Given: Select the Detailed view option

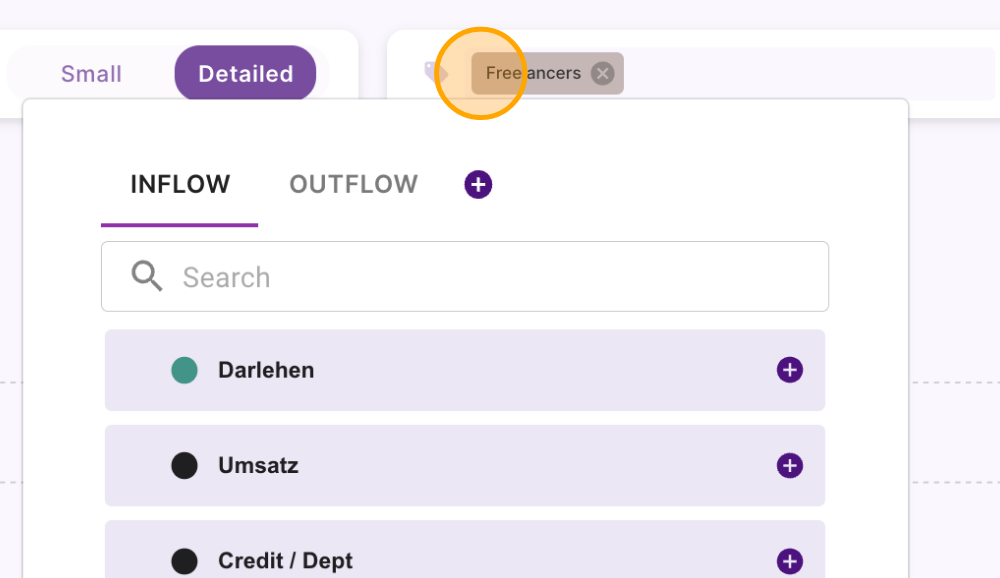Looking at the screenshot, I should [245, 74].
